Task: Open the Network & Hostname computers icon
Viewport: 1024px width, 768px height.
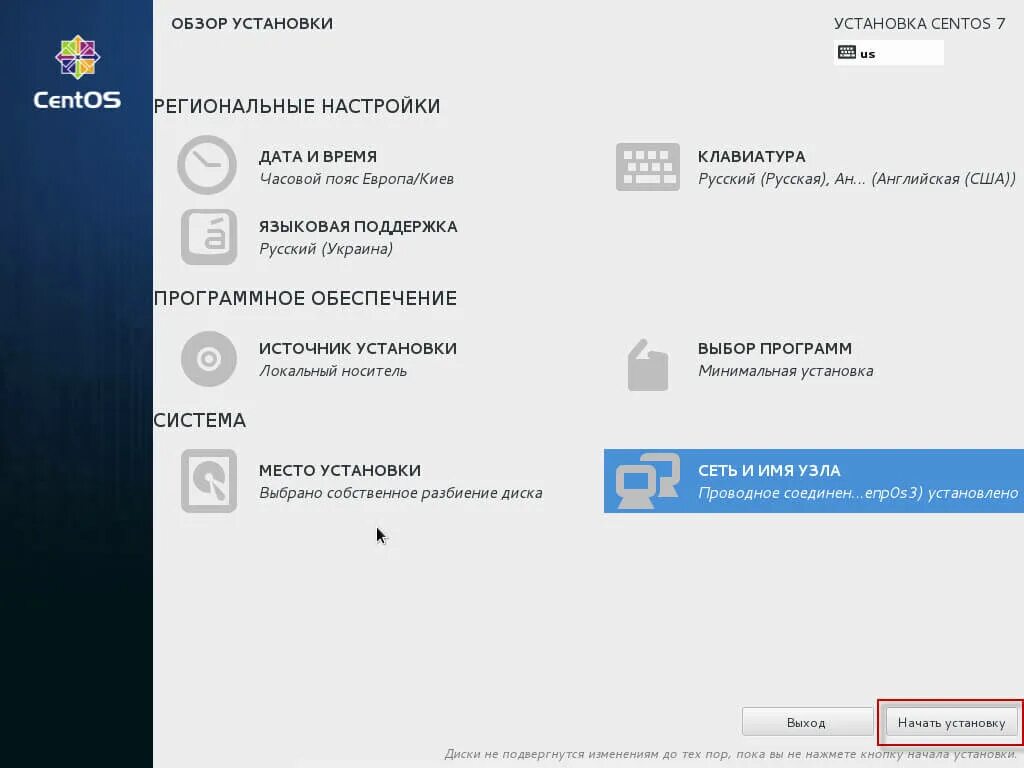Action: coord(648,481)
